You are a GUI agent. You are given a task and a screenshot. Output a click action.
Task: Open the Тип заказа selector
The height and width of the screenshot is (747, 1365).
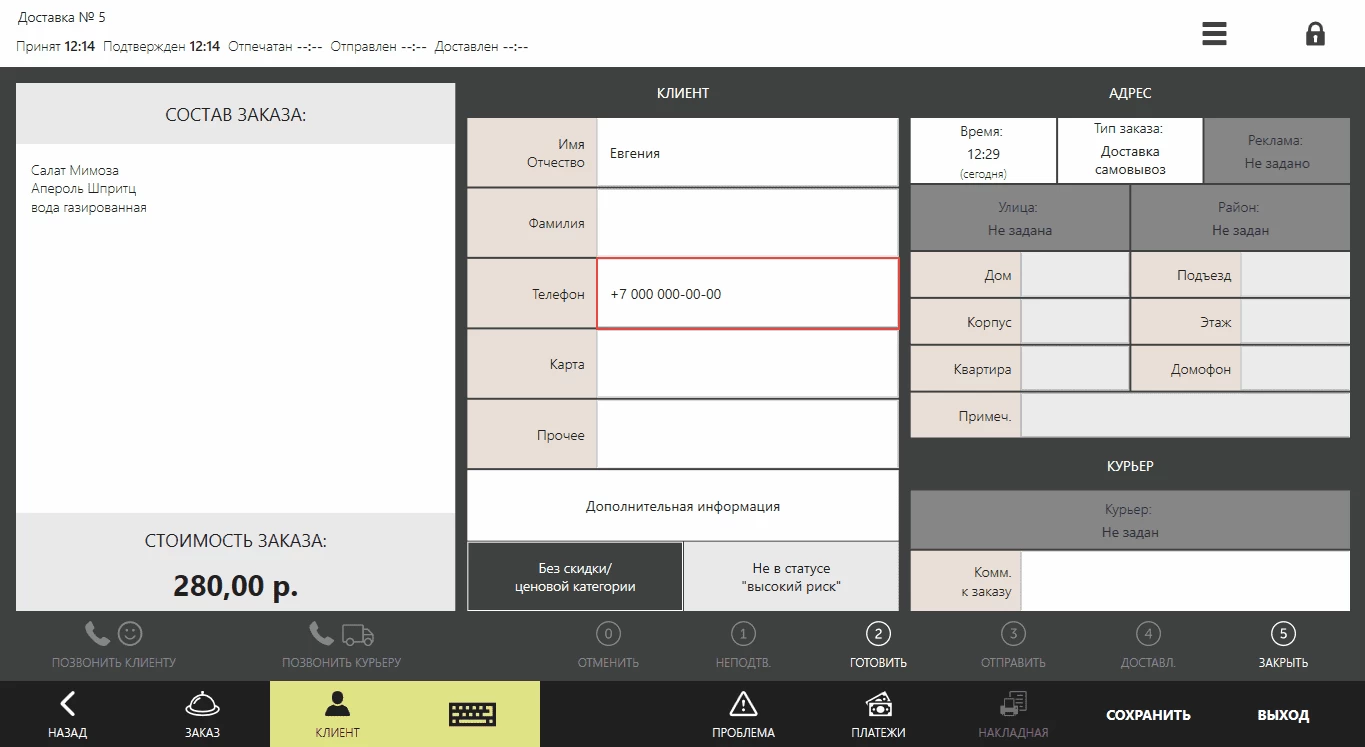coord(1129,151)
